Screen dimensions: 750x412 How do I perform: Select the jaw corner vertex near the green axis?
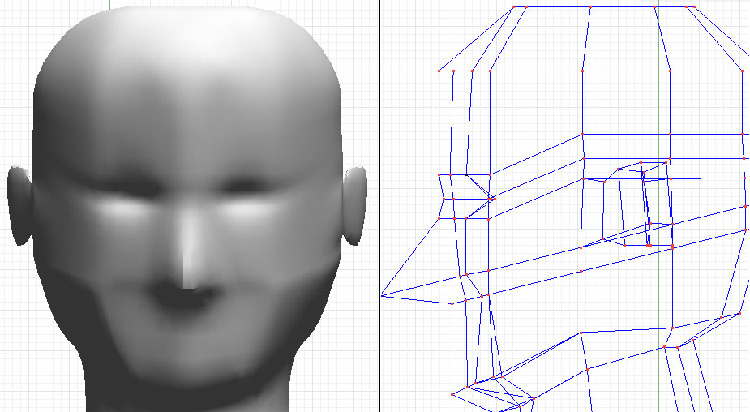click(x=664, y=347)
